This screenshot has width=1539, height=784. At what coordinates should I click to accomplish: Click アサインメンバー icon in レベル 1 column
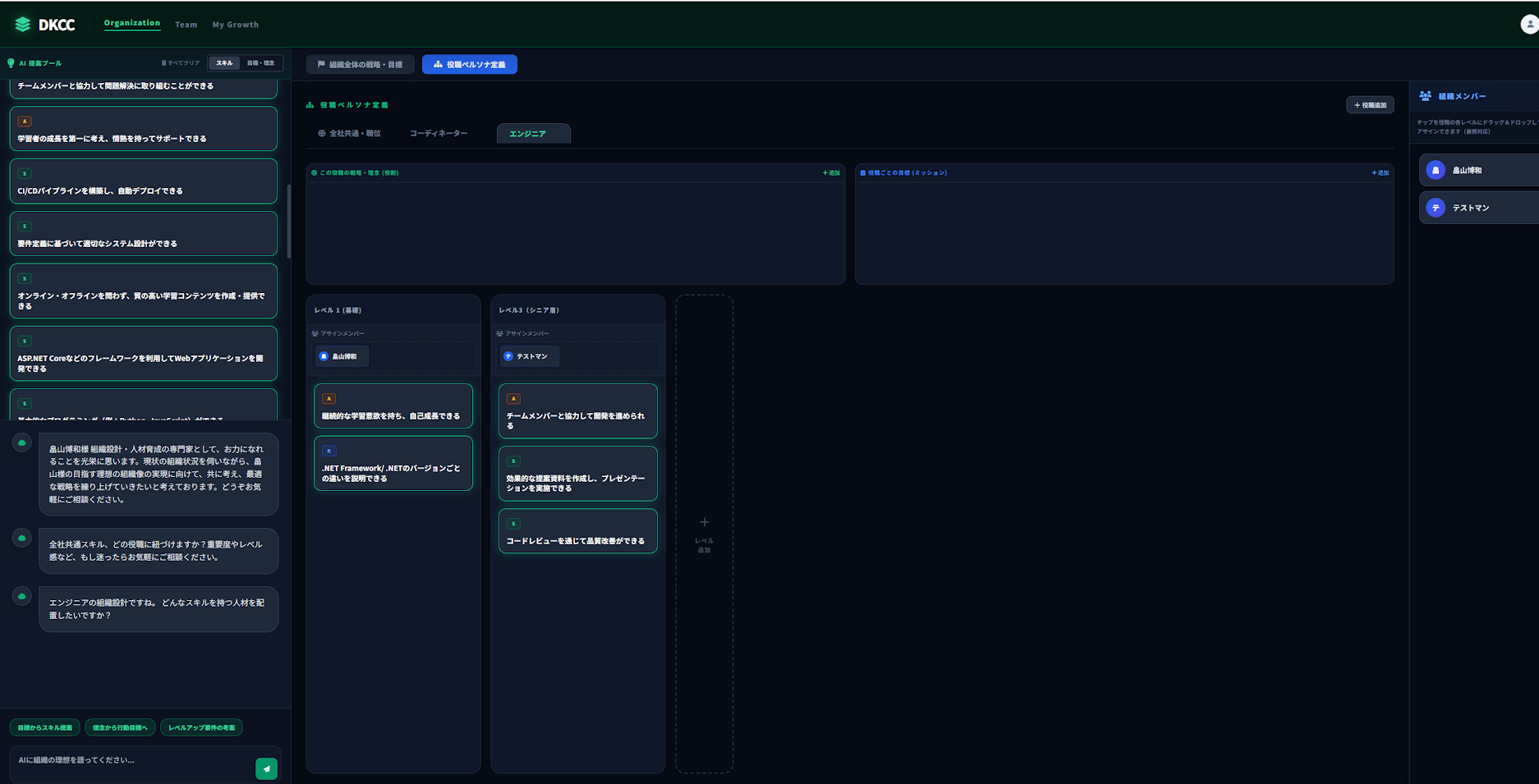coord(315,333)
